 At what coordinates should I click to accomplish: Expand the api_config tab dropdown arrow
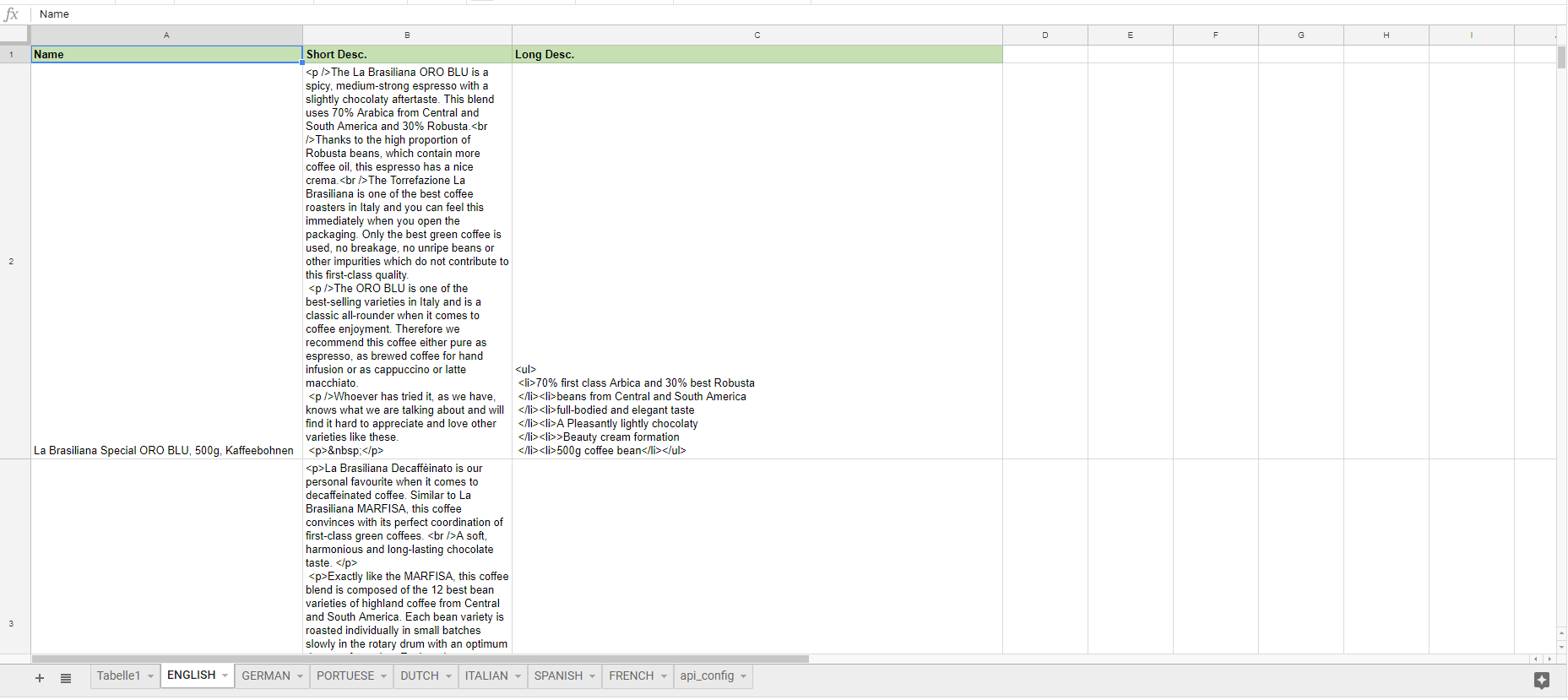pos(743,676)
